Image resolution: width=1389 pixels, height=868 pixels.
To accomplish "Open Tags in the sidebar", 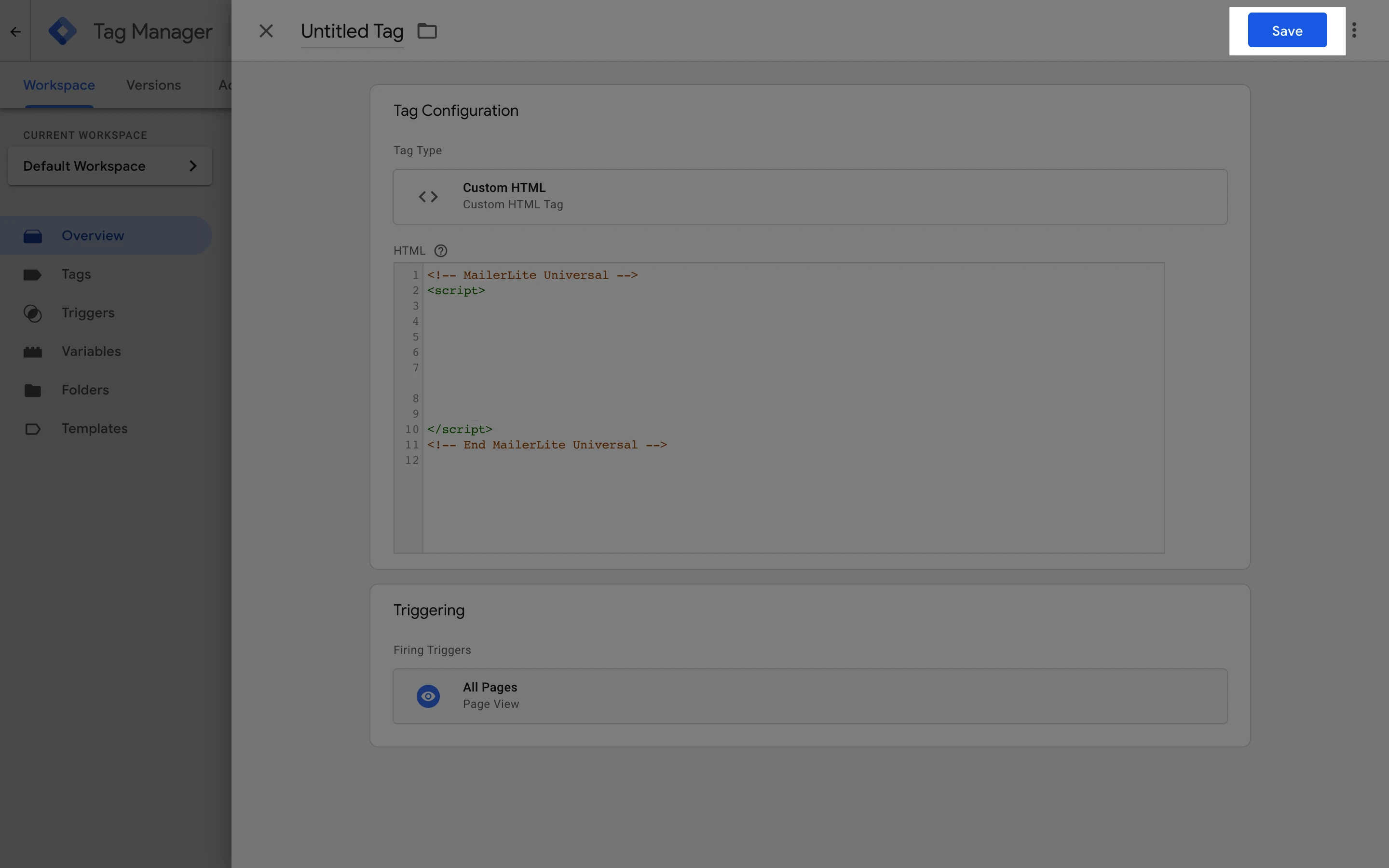I will click(x=76, y=274).
